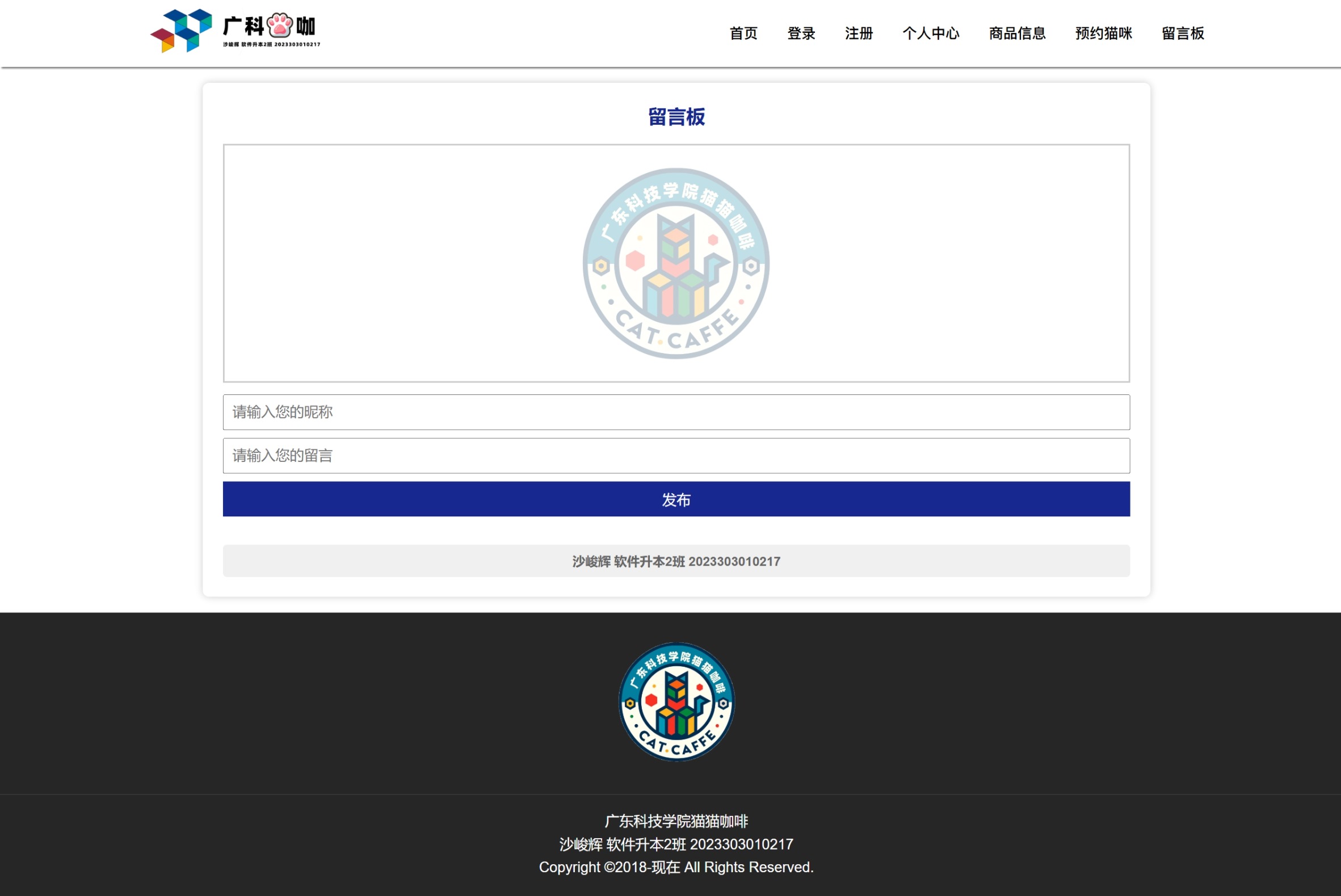
Task: Open the 注册 registration page
Action: point(859,33)
